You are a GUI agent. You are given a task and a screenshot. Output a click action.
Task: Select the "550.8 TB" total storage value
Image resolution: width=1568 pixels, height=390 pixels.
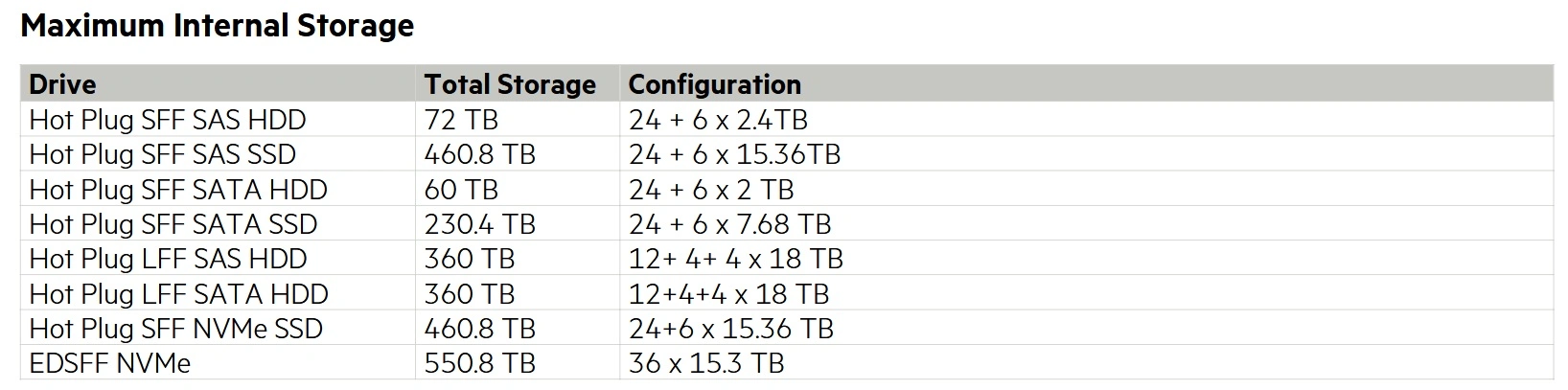[479, 363]
